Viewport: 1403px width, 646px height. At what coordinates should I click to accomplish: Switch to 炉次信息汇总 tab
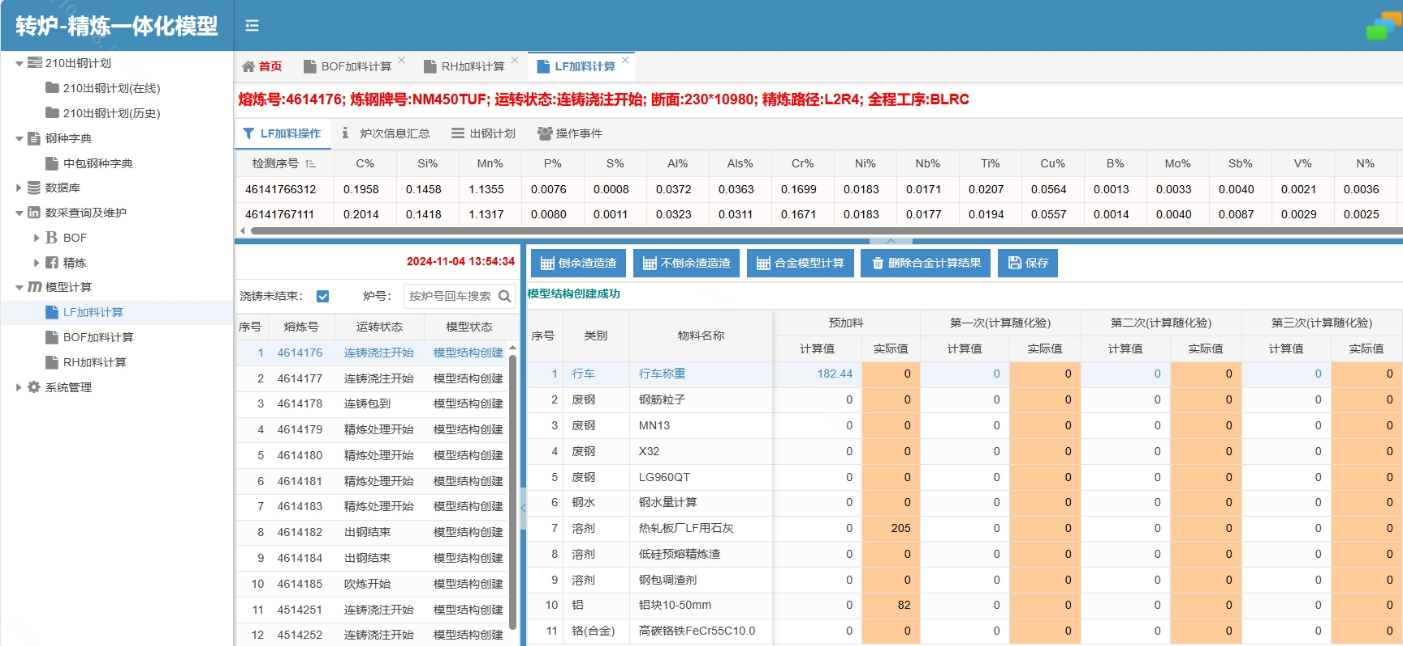386,133
